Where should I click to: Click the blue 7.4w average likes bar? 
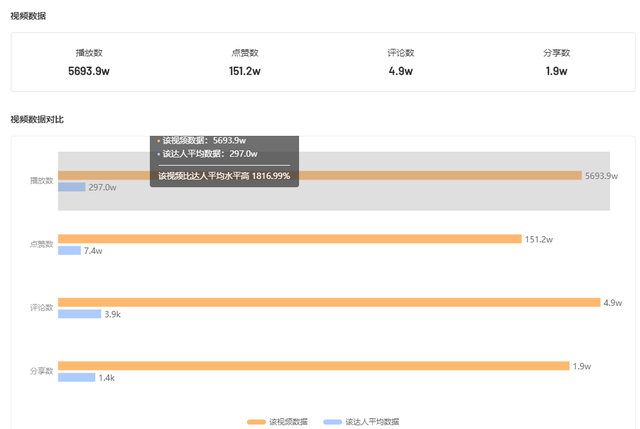69,250
